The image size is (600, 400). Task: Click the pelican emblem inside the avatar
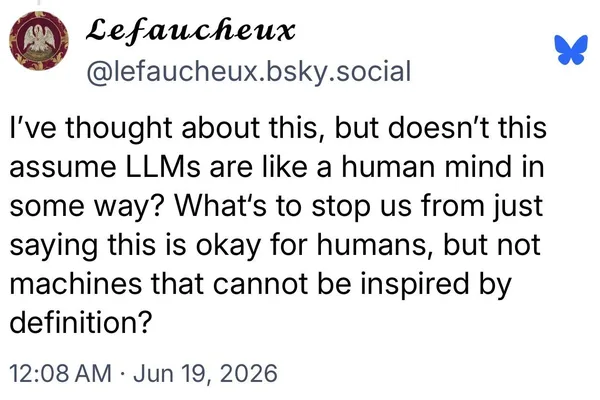point(39,39)
